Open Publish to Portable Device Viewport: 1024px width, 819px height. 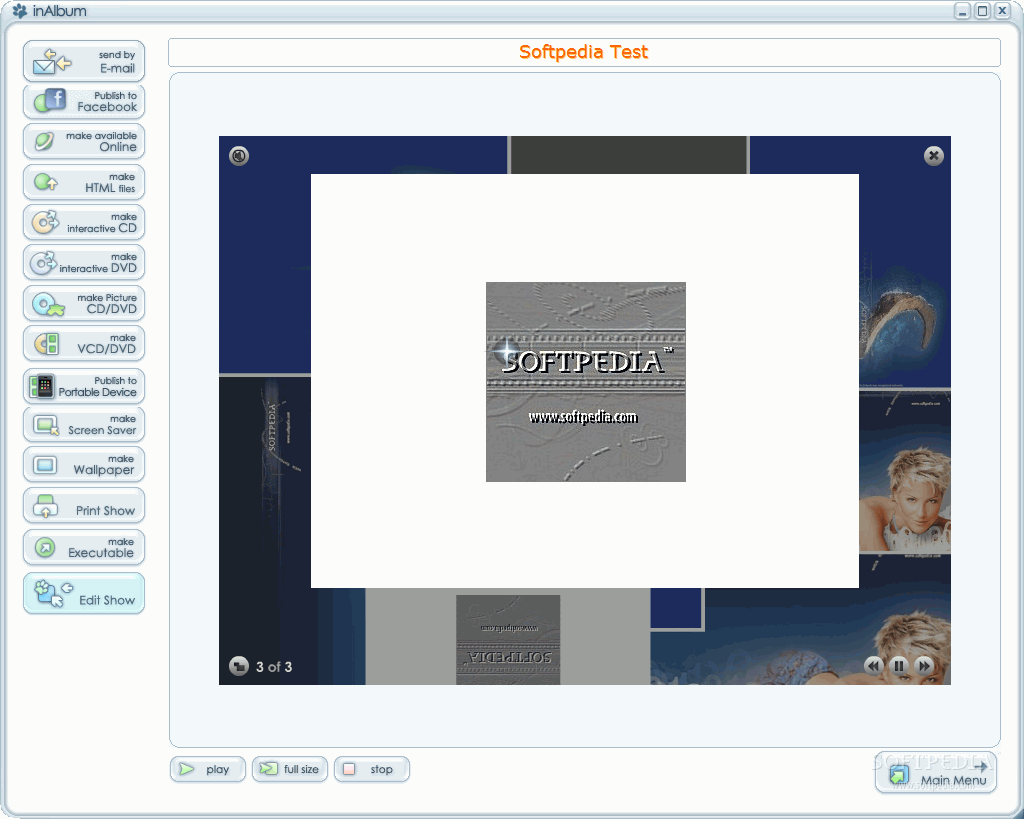click(x=84, y=386)
